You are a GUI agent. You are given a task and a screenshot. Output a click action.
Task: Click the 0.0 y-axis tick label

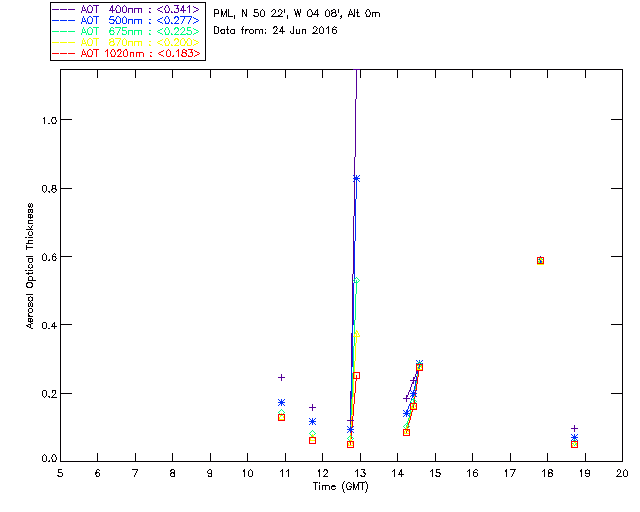click(x=49, y=459)
